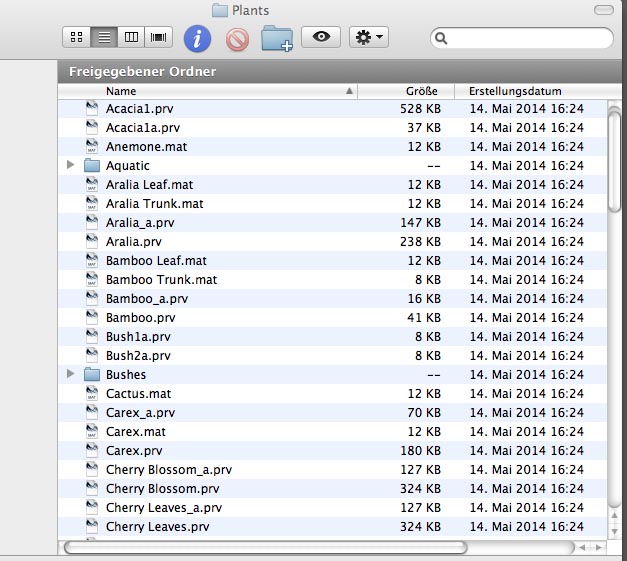Image resolution: width=627 pixels, height=561 pixels.
Task: Sort by Größe column header
Action: [406, 91]
